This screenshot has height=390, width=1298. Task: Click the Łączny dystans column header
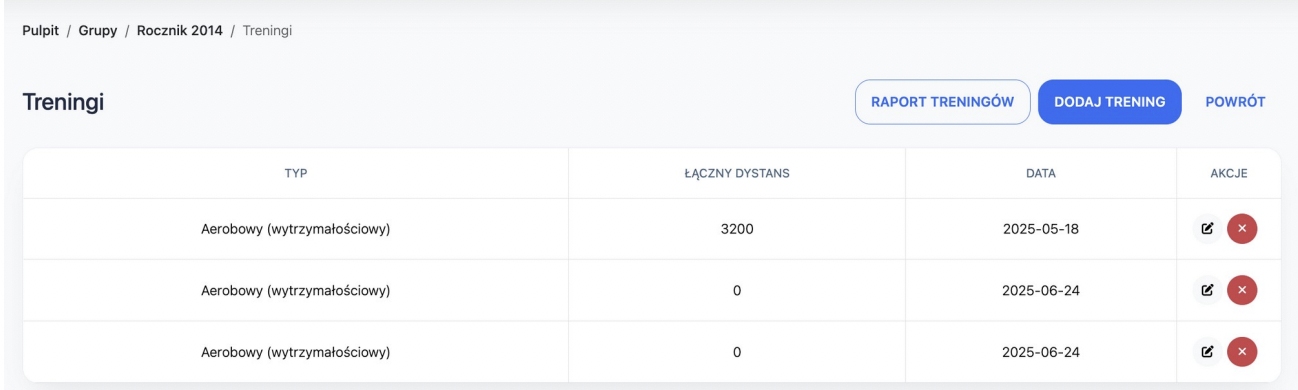pos(737,174)
